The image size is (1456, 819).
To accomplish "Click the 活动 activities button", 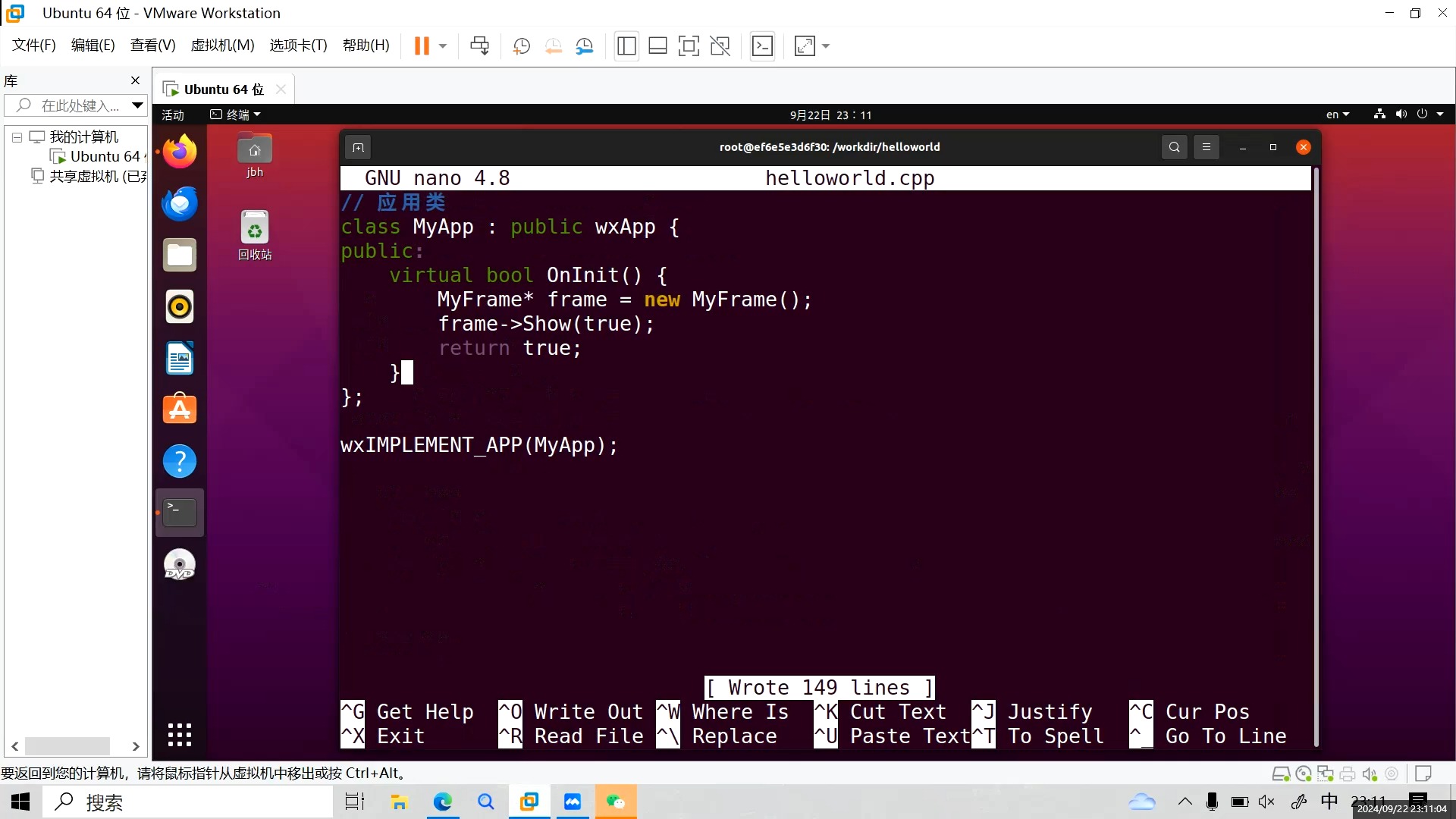I will 173,115.
